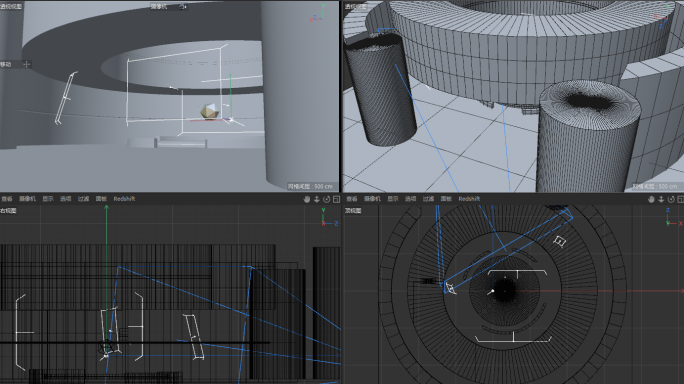684x384 pixels.
Task: Select the gold polyhedron object in perspective view
Action: pyautogui.click(x=210, y=111)
